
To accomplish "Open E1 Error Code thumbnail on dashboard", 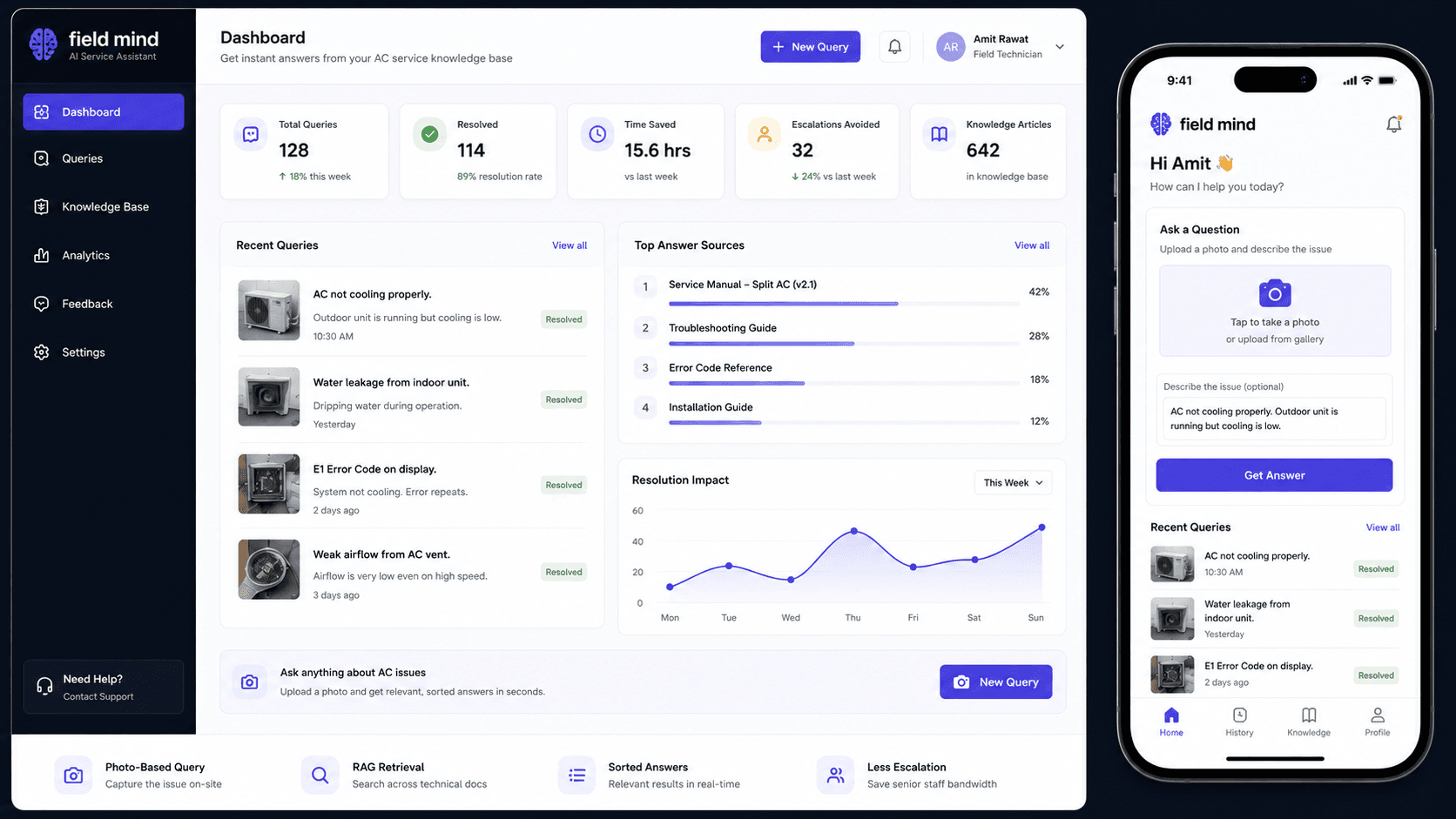I will [x=269, y=484].
